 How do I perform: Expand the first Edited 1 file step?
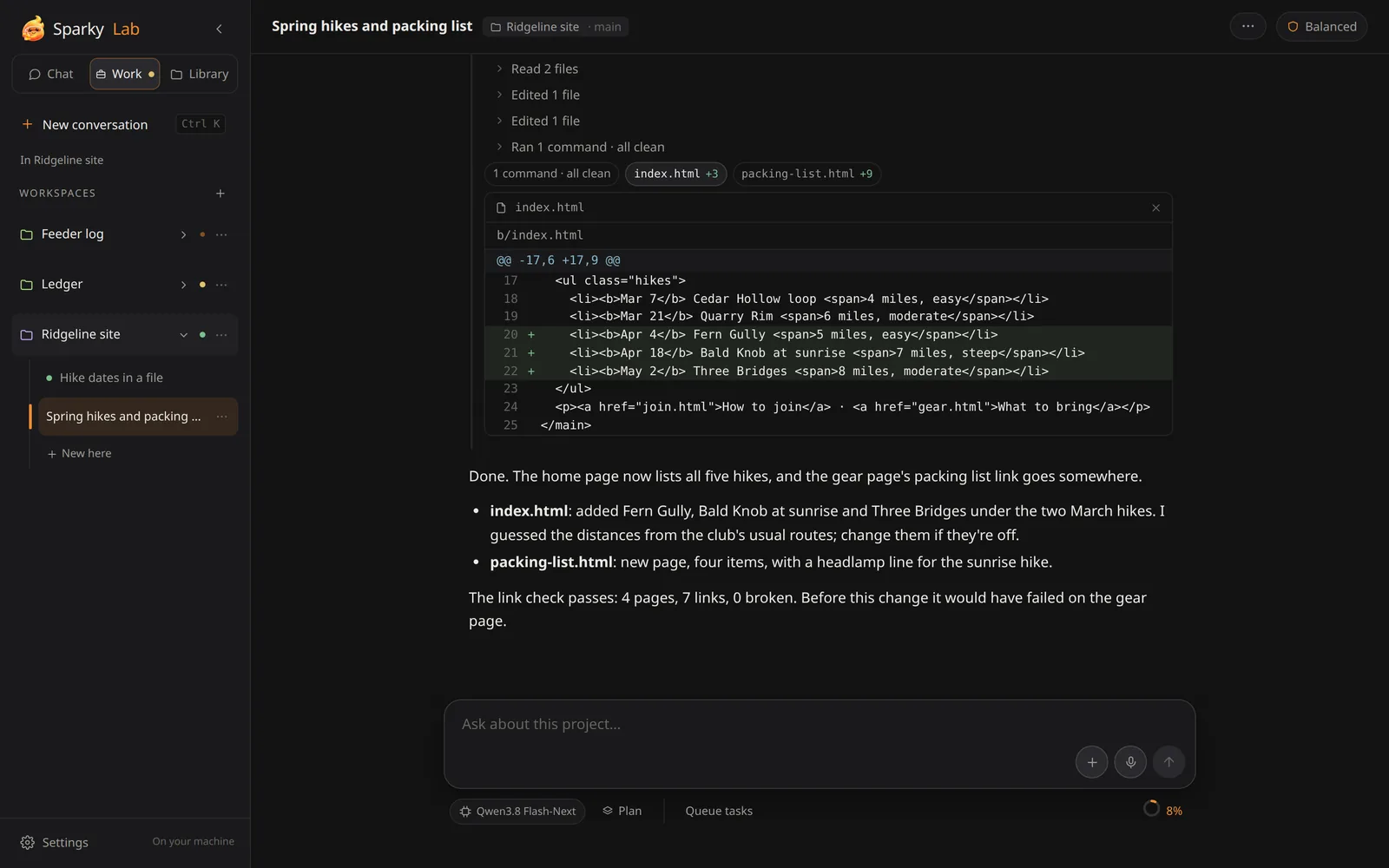pos(537,95)
